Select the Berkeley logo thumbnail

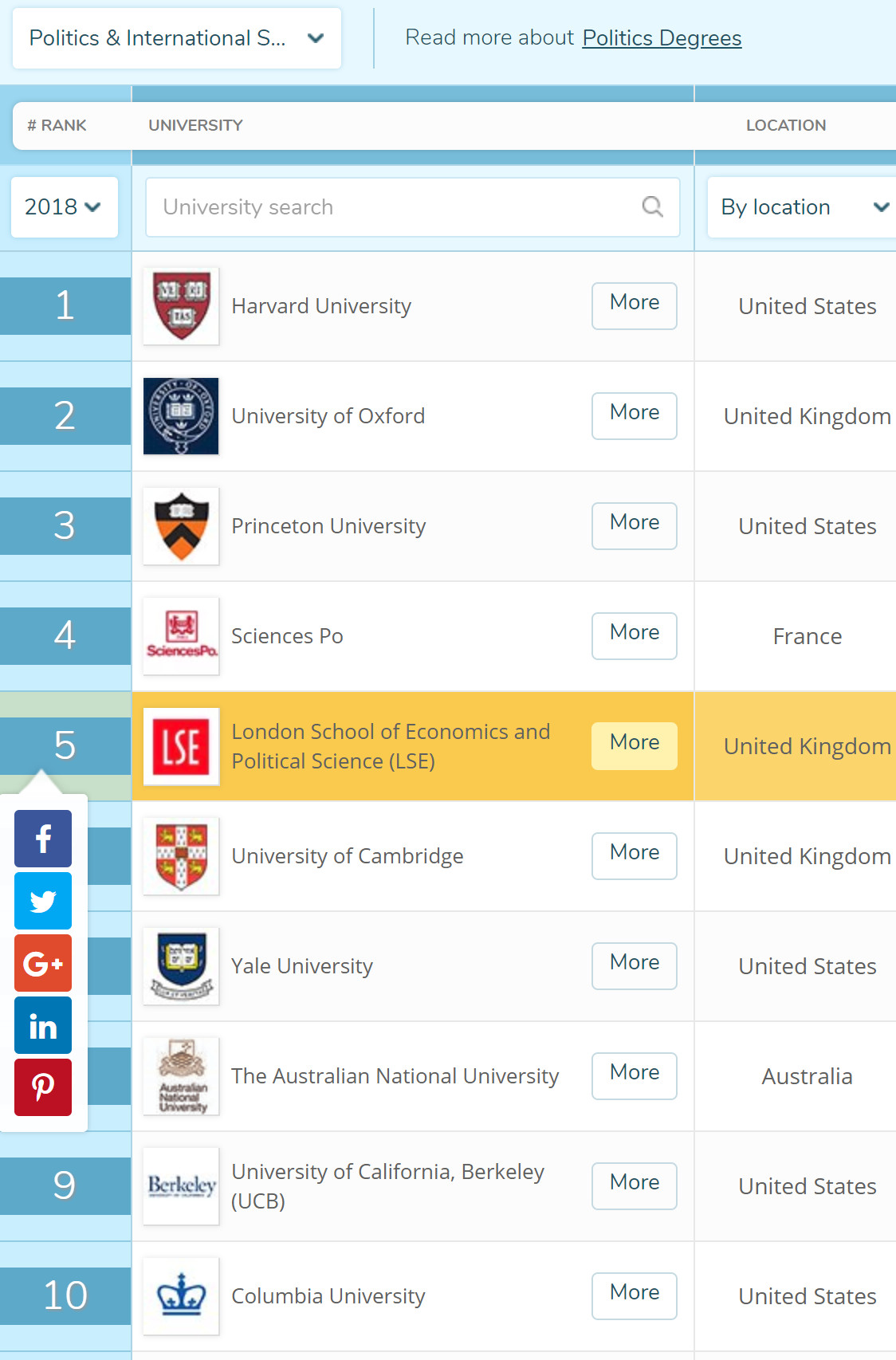click(x=181, y=1186)
